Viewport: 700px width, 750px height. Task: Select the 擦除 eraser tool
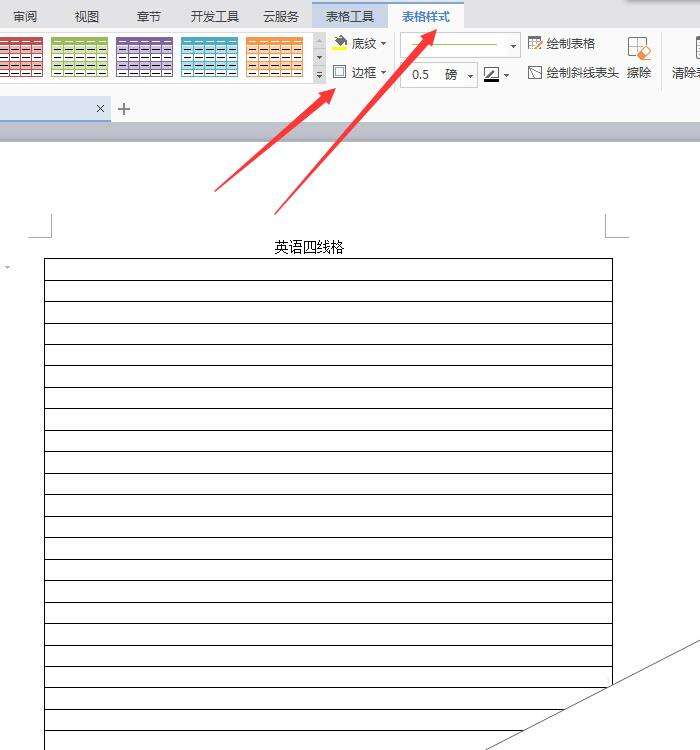click(x=639, y=58)
